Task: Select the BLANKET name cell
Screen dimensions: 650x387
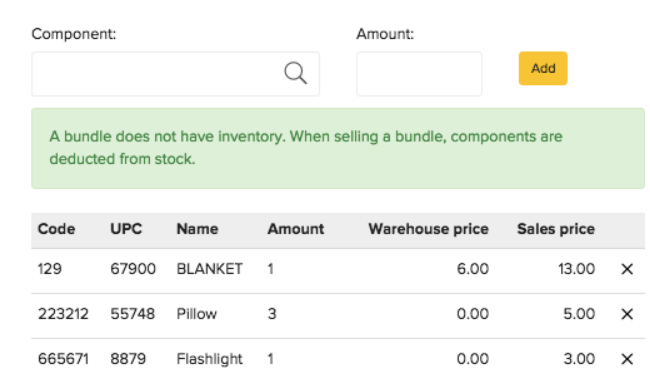Action: coord(209,269)
